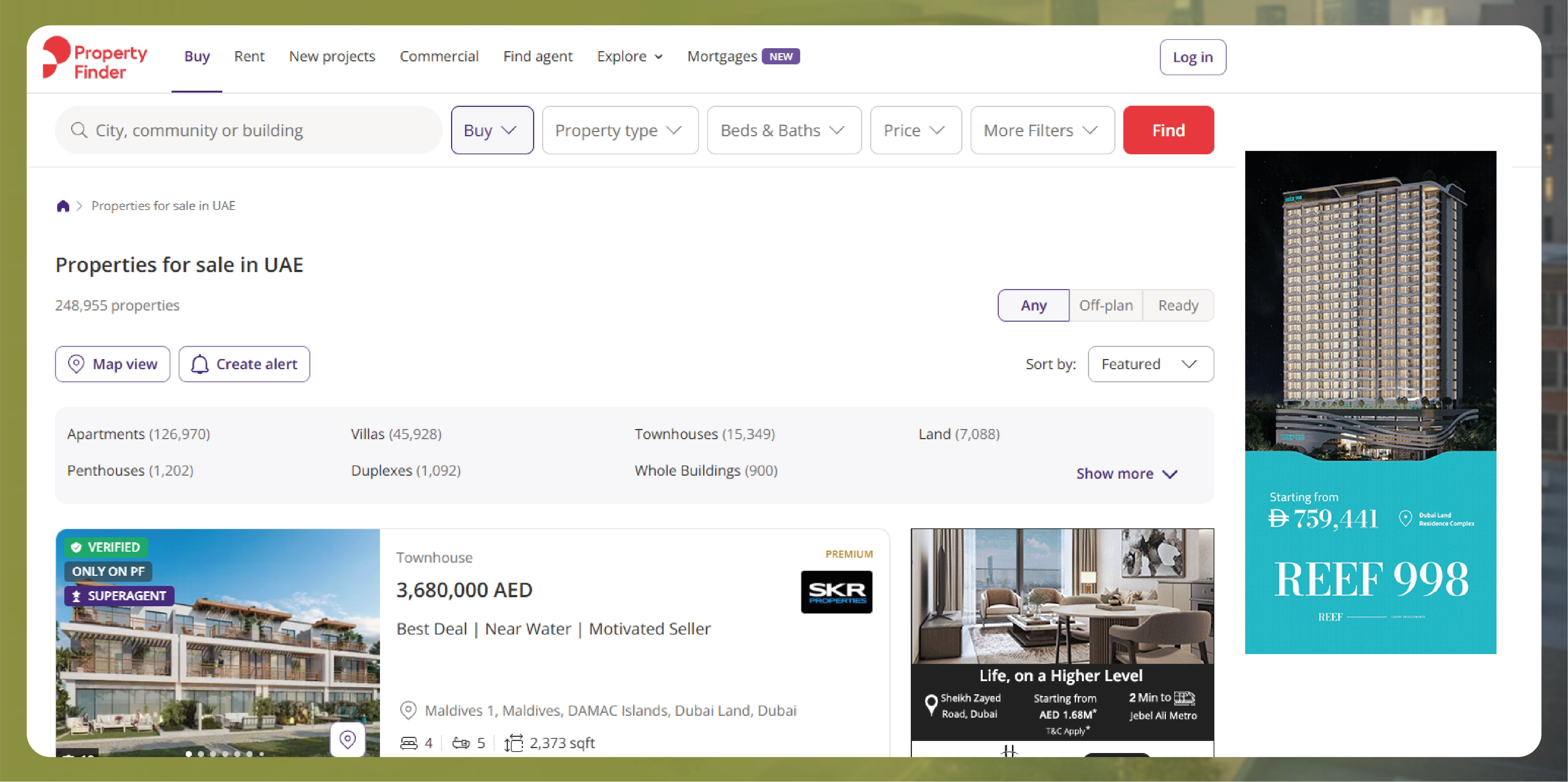Click the home icon in the breadcrumb

pyautogui.click(x=63, y=206)
